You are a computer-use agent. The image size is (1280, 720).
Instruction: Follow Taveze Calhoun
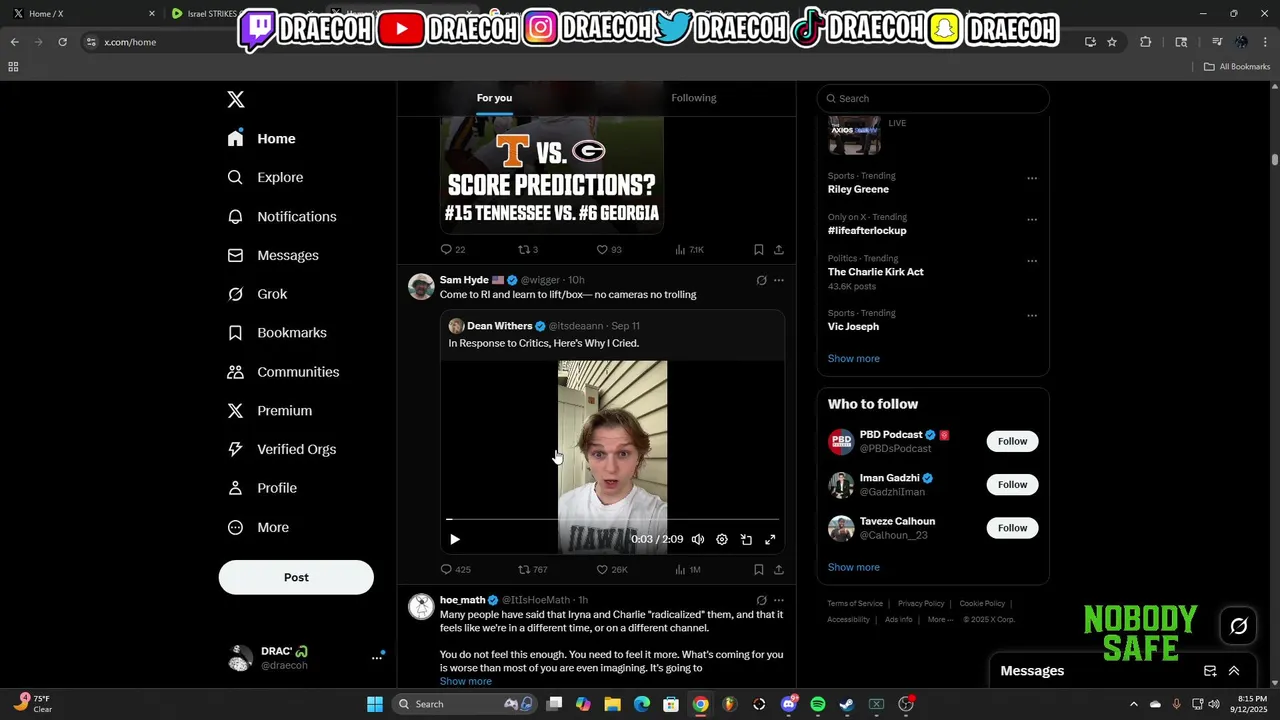pos(1012,528)
